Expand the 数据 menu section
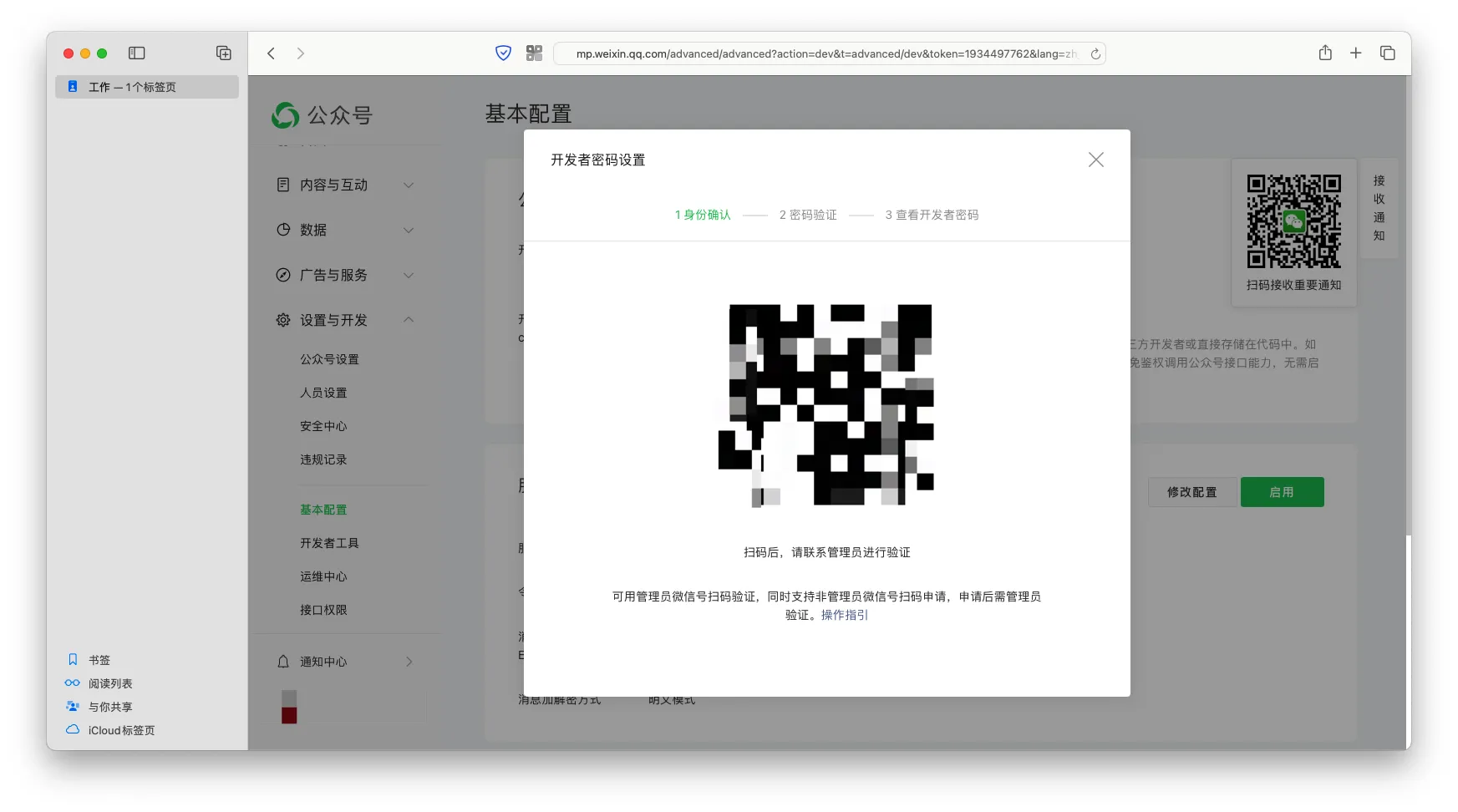This screenshot has width=1458, height=812. pos(344,231)
